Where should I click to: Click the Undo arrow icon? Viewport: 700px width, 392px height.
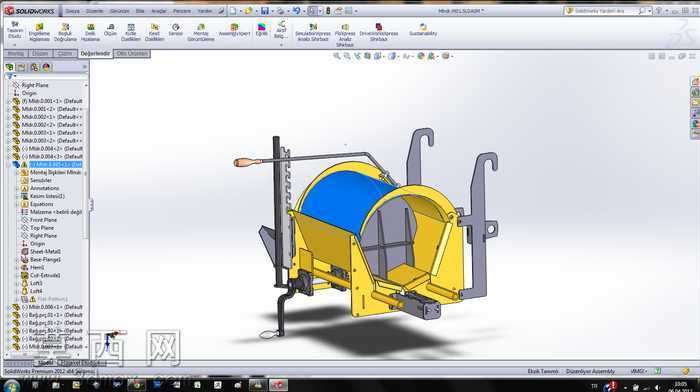(x=296, y=11)
